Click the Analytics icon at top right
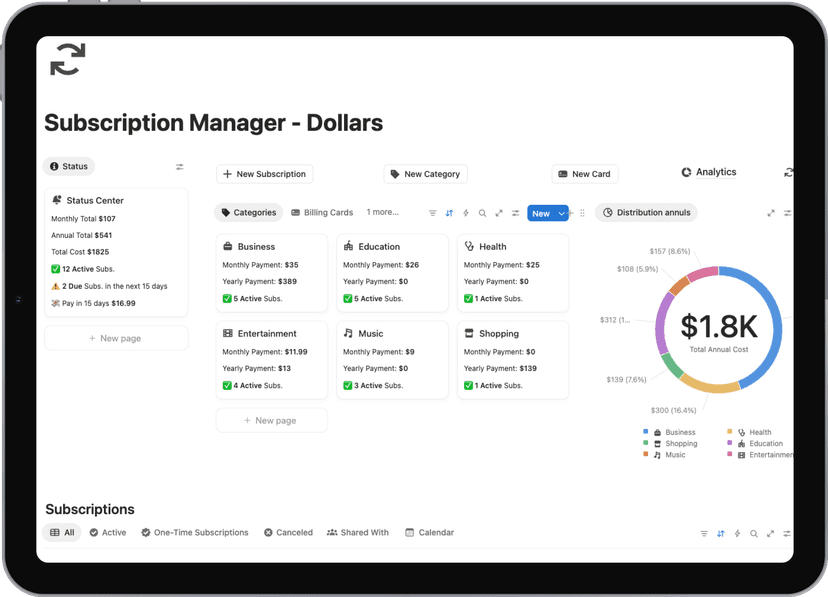Image resolution: width=828 pixels, height=597 pixels. coord(687,171)
